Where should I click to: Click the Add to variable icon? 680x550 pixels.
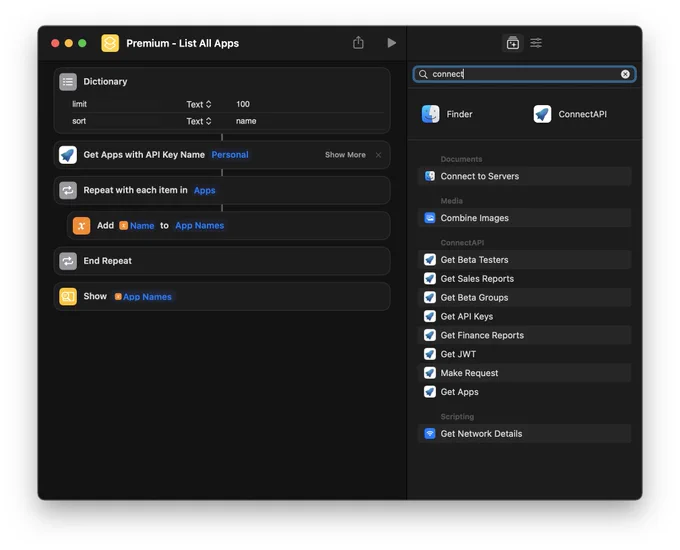[x=82, y=226]
